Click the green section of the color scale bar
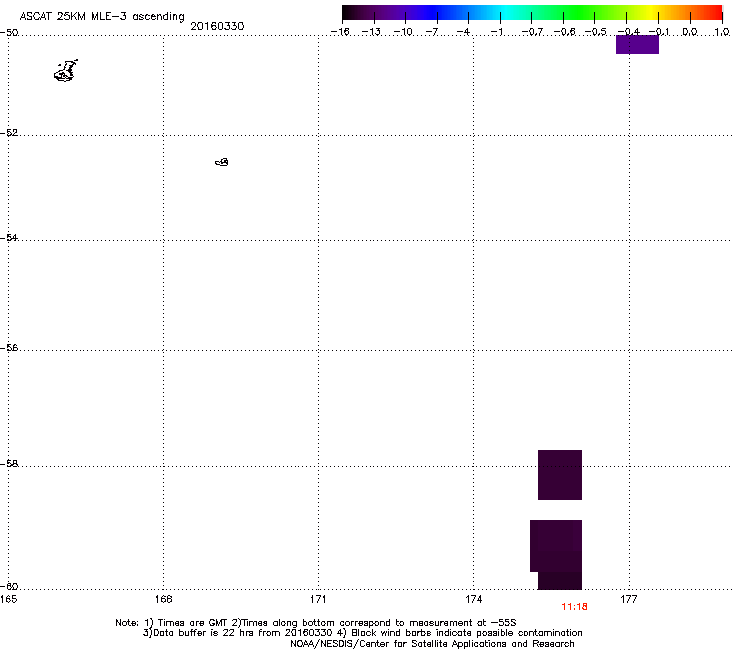Screen dimensions: 740x650 [580, 13]
